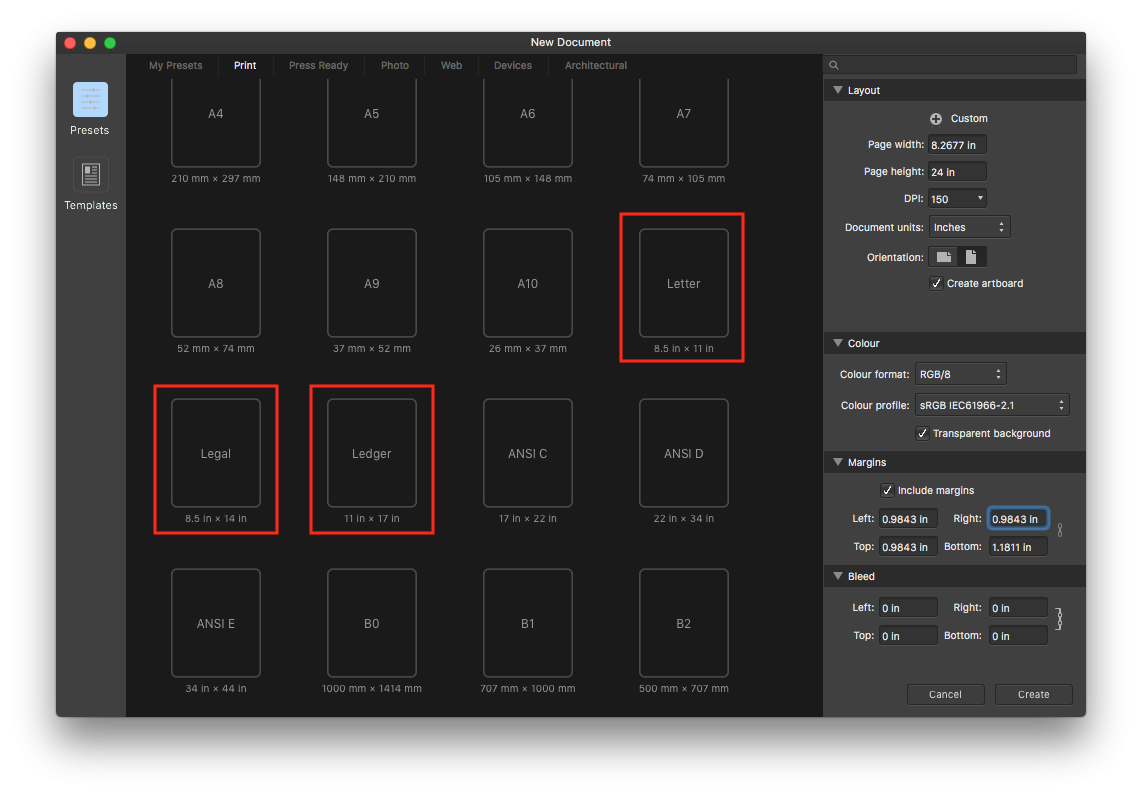Image resolution: width=1142 pixels, height=797 pixels.
Task: Disable Include margins checkbox
Action: [887, 490]
